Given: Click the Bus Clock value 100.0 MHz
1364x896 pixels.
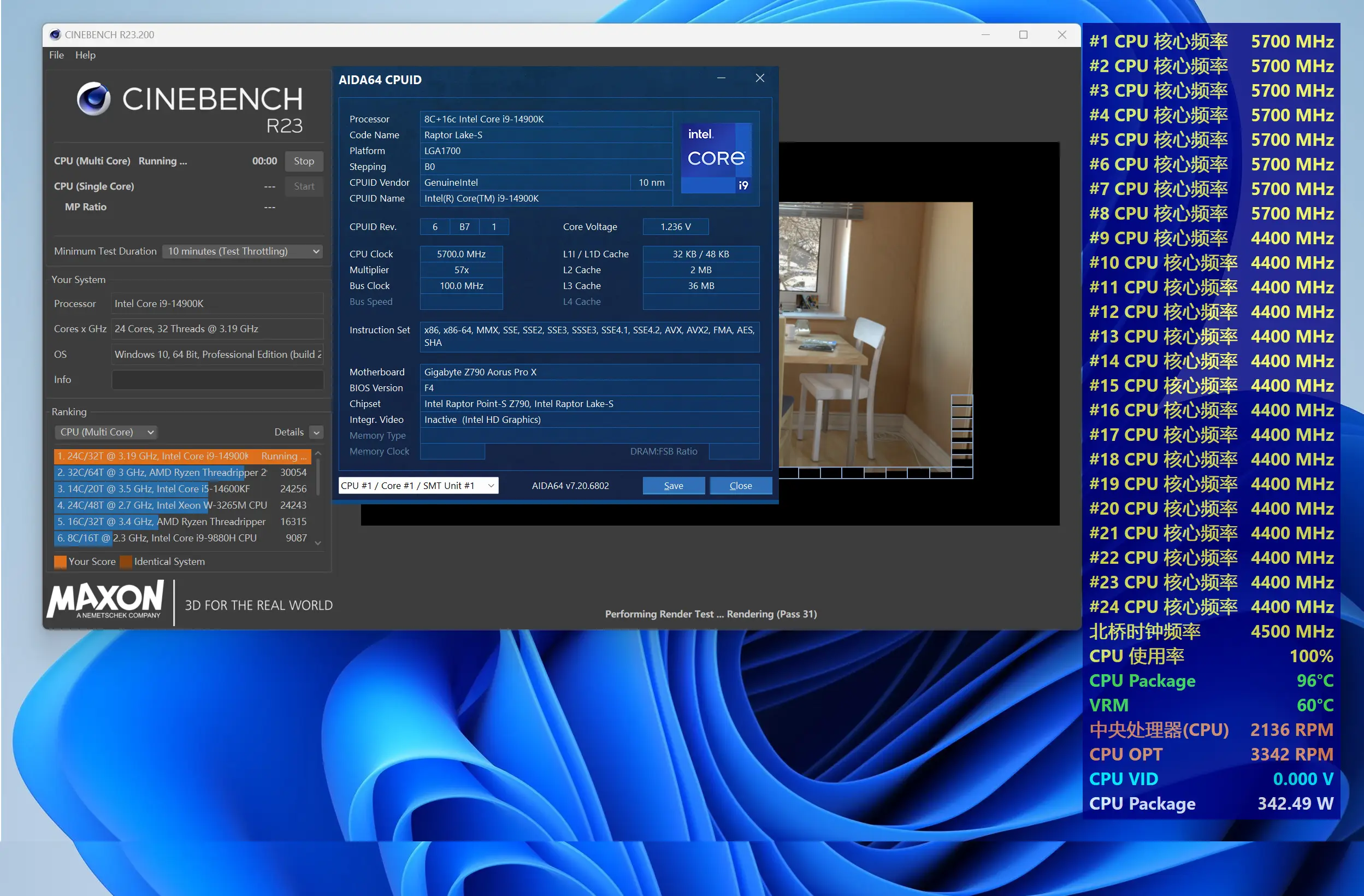Looking at the screenshot, I should (x=462, y=286).
